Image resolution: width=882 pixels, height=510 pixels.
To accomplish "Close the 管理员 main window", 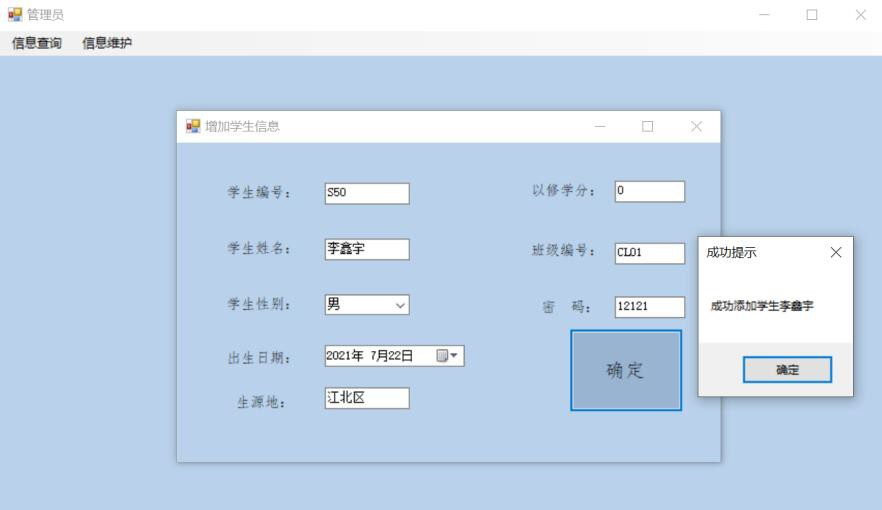I will pos(861,15).
